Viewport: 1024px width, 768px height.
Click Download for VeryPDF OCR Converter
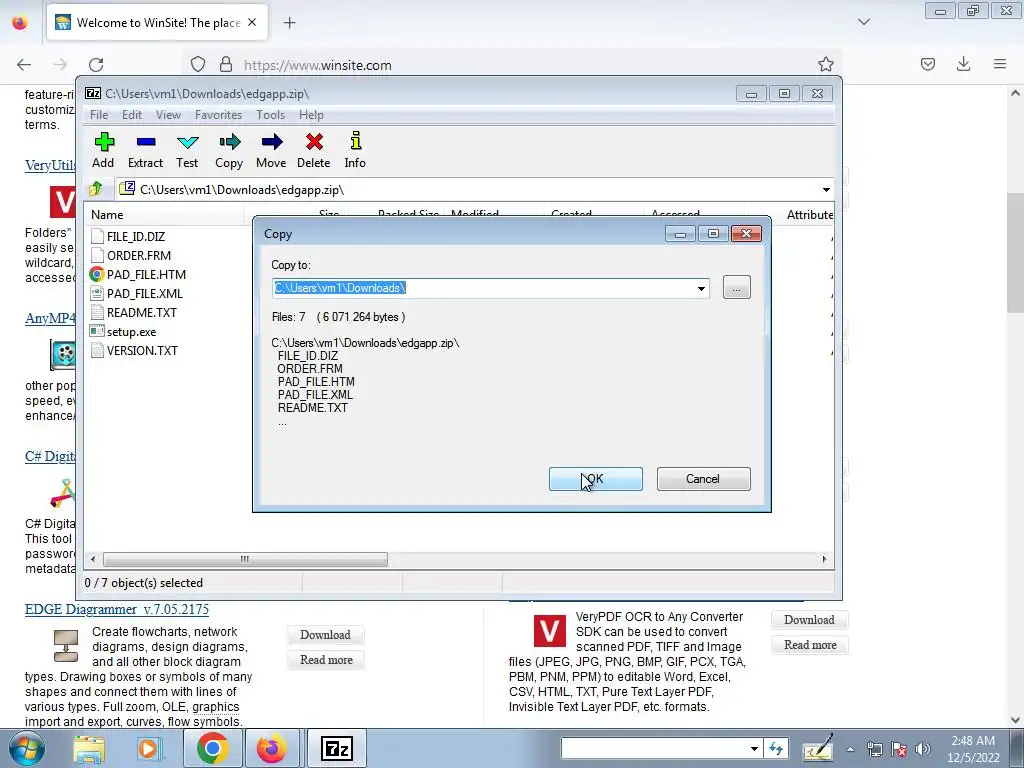[809, 620]
